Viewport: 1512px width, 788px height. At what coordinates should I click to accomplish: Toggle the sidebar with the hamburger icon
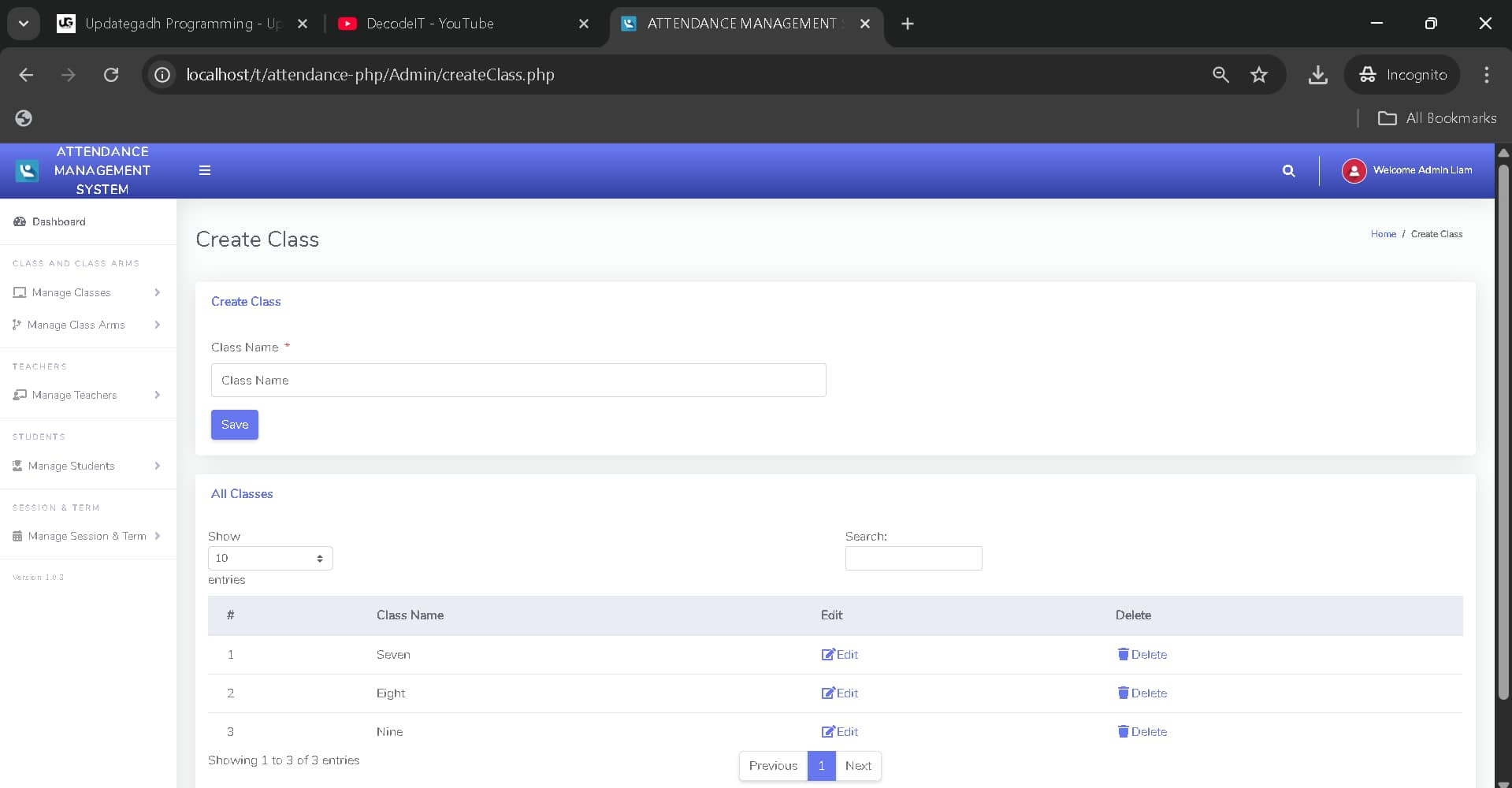205,170
